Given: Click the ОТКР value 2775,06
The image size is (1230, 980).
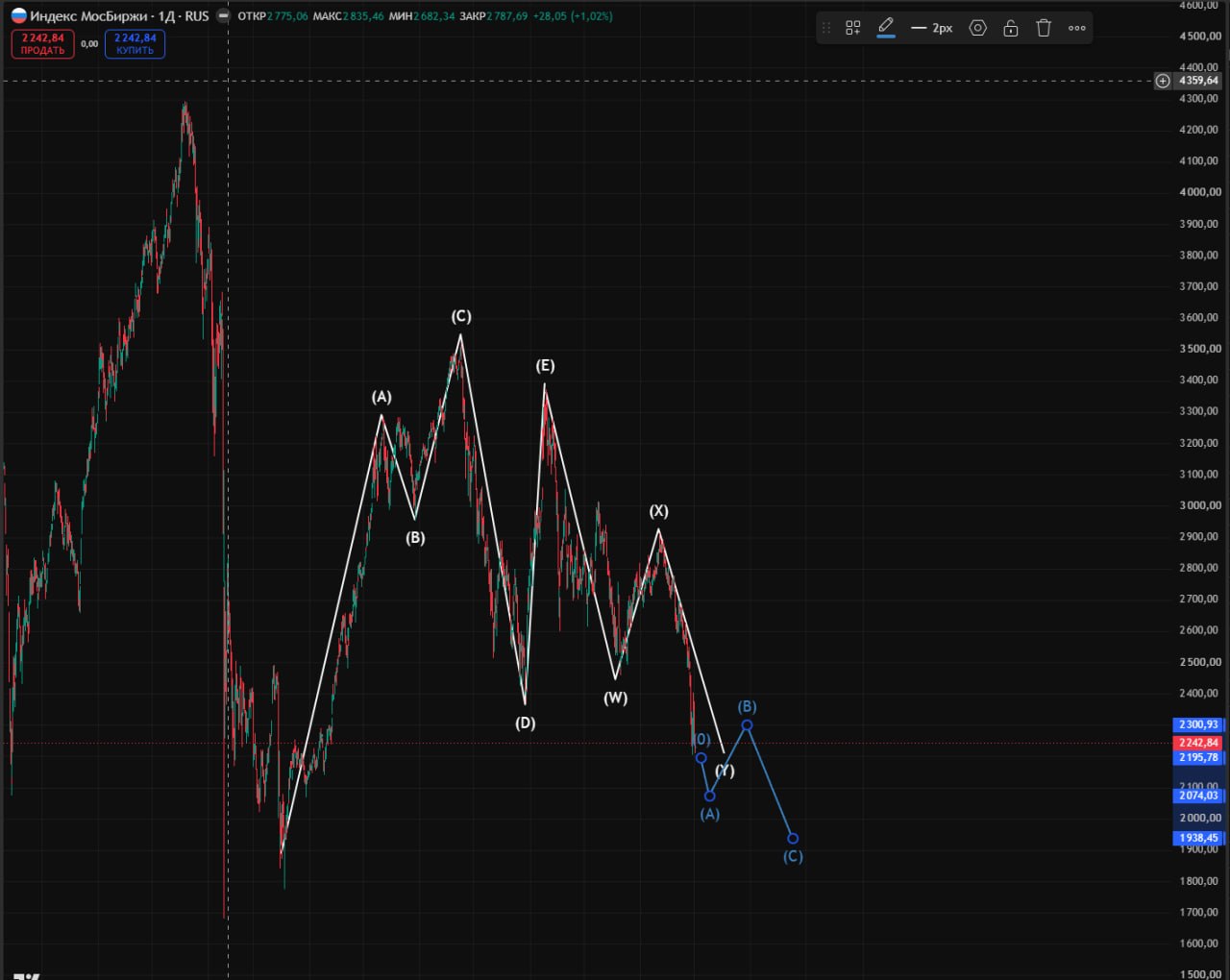Looking at the screenshot, I should coord(288,16).
